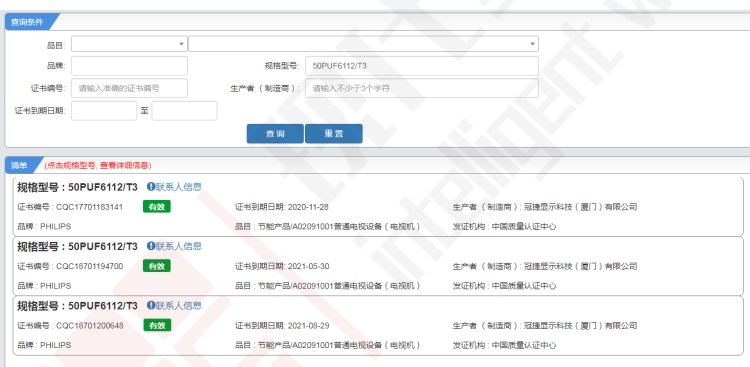The height and width of the screenshot is (367, 750).
Task: Open the second wide 品目 dropdown
Action: [x=363, y=44]
